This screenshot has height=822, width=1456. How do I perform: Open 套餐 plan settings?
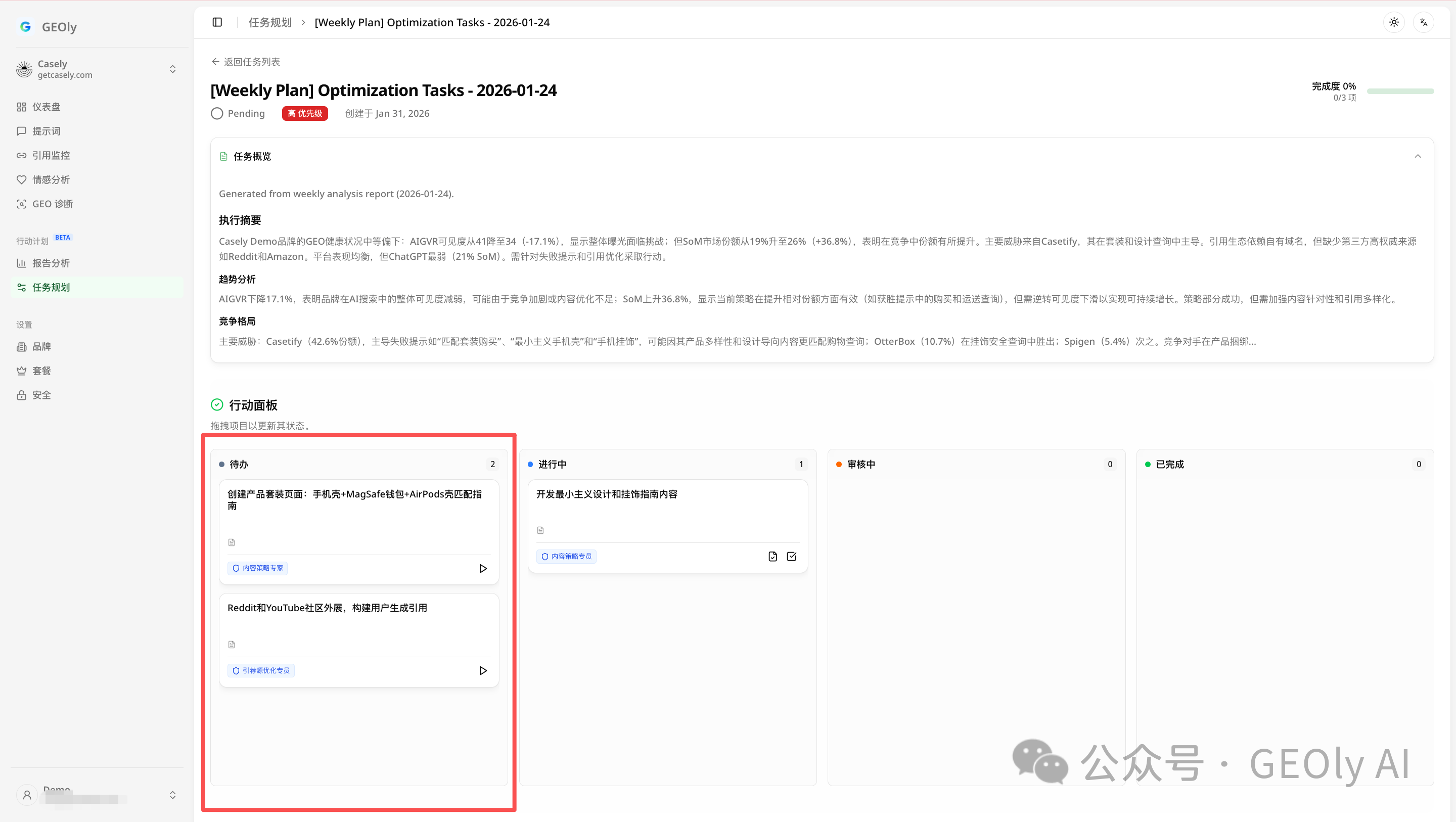coord(97,371)
